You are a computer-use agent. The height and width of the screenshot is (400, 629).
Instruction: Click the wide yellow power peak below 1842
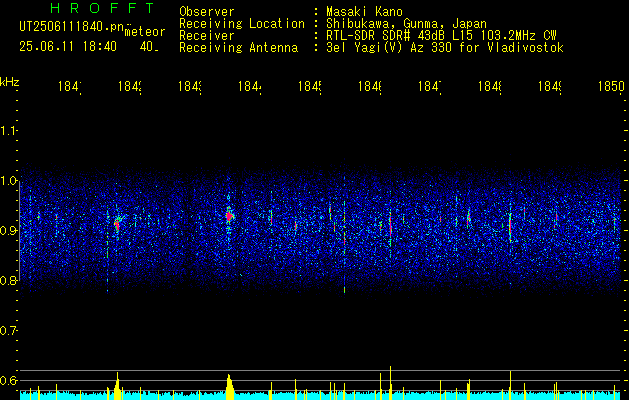(117, 386)
